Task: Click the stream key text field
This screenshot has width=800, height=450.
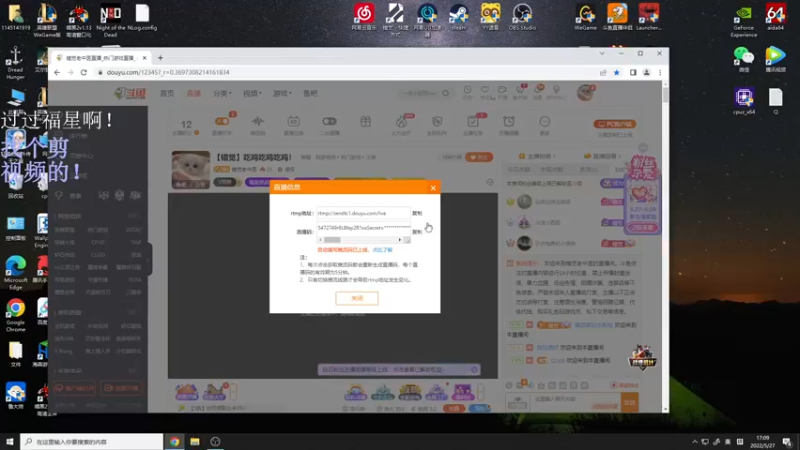Action: click(363, 228)
